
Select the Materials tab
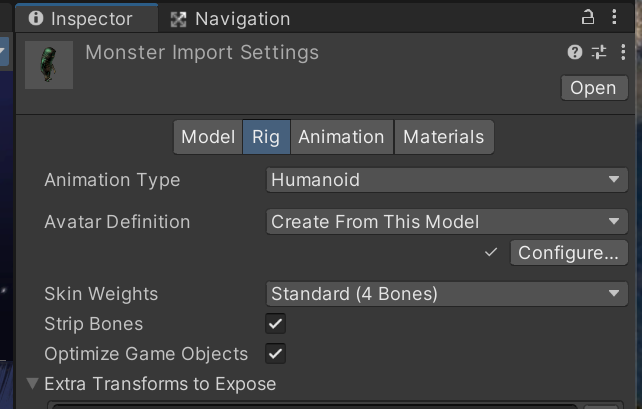pos(444,137)
